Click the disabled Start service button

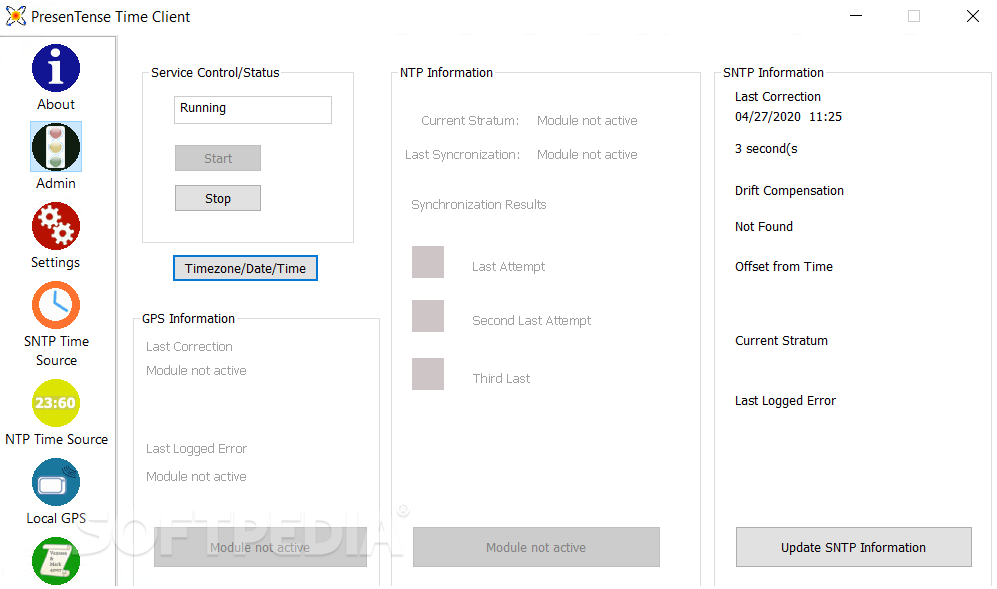pyautogui.click(x=218, y=158)
